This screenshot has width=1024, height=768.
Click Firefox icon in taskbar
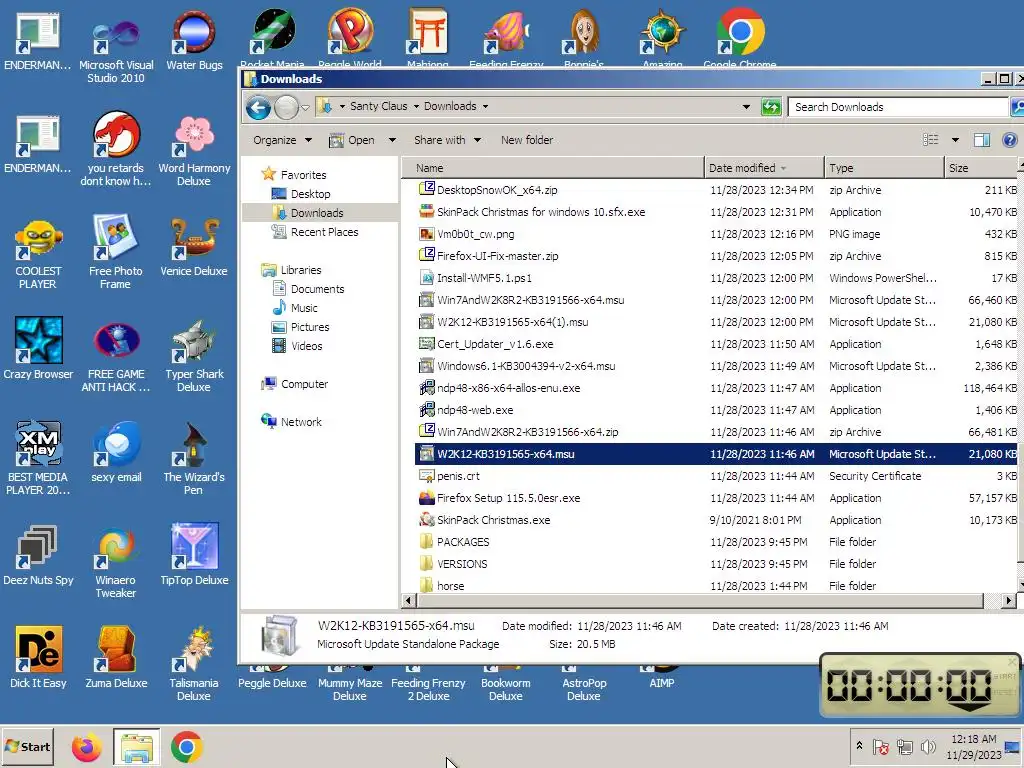pyautogui.click(x=87, y=748)
